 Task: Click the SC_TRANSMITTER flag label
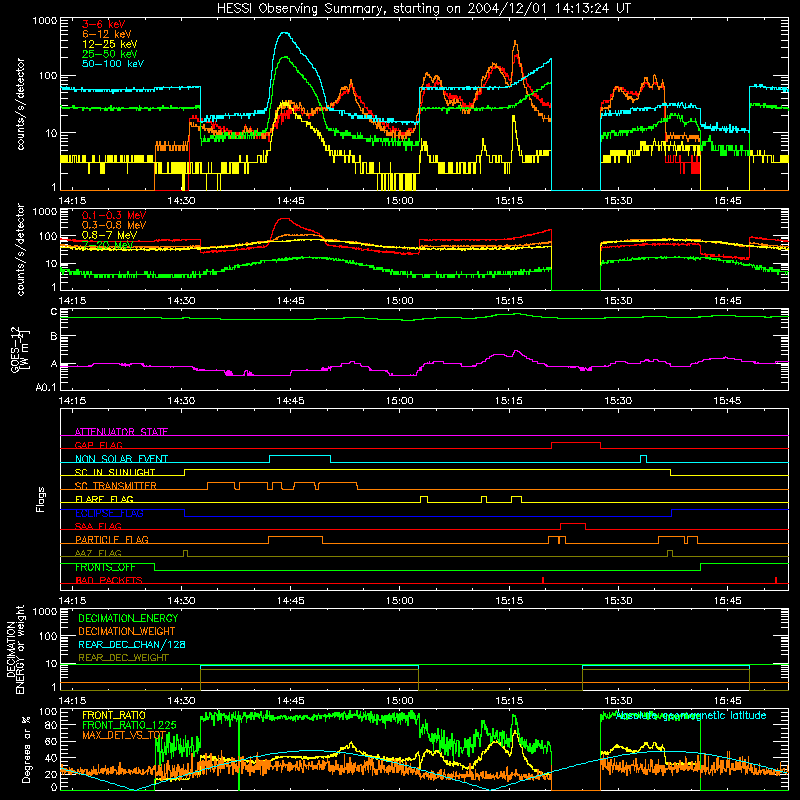pyautogui.click(x=115, y=486)
